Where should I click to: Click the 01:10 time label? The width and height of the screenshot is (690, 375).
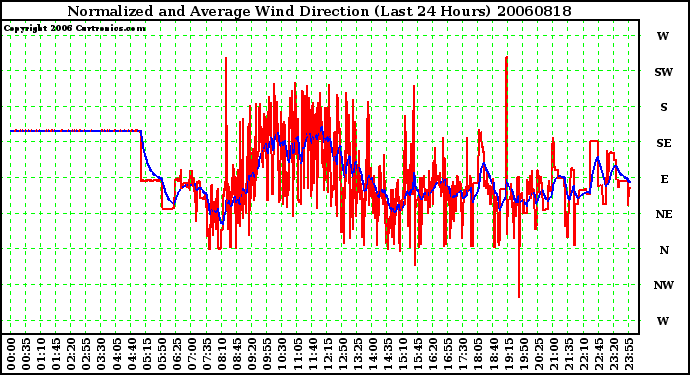(41, 354)
